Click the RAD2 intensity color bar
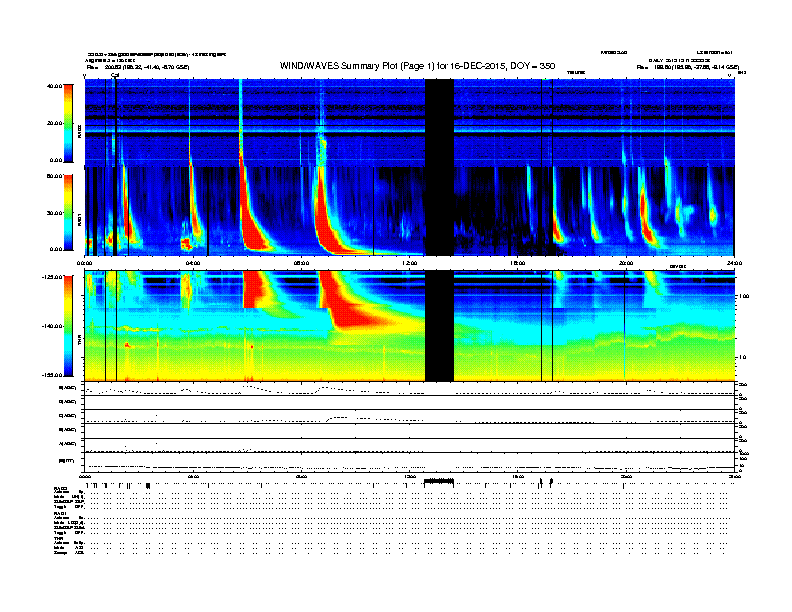This screenshot has height=612, width=792. click(x=68, y=123)
